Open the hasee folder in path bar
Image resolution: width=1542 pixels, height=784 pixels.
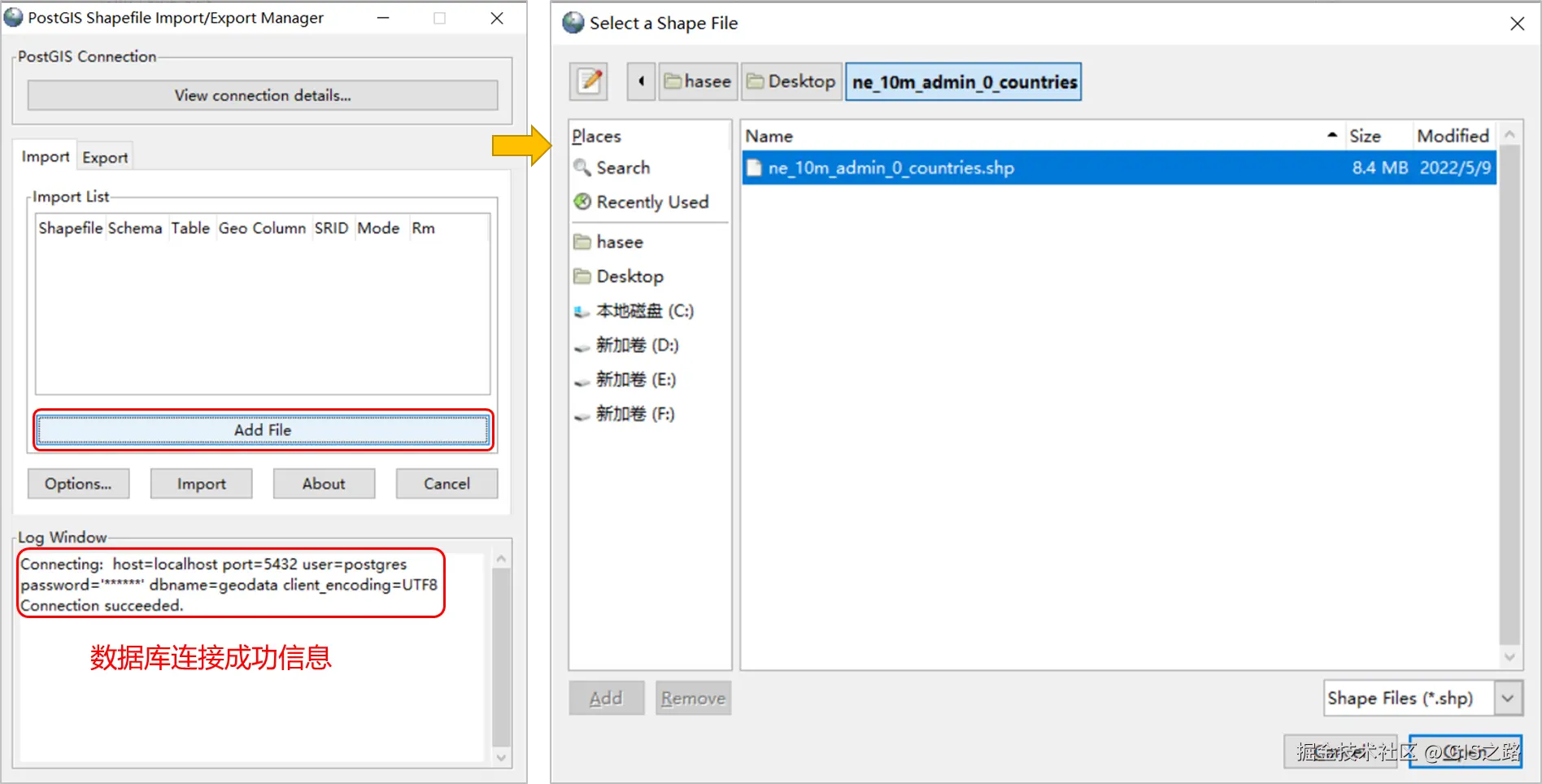point(698,81)
